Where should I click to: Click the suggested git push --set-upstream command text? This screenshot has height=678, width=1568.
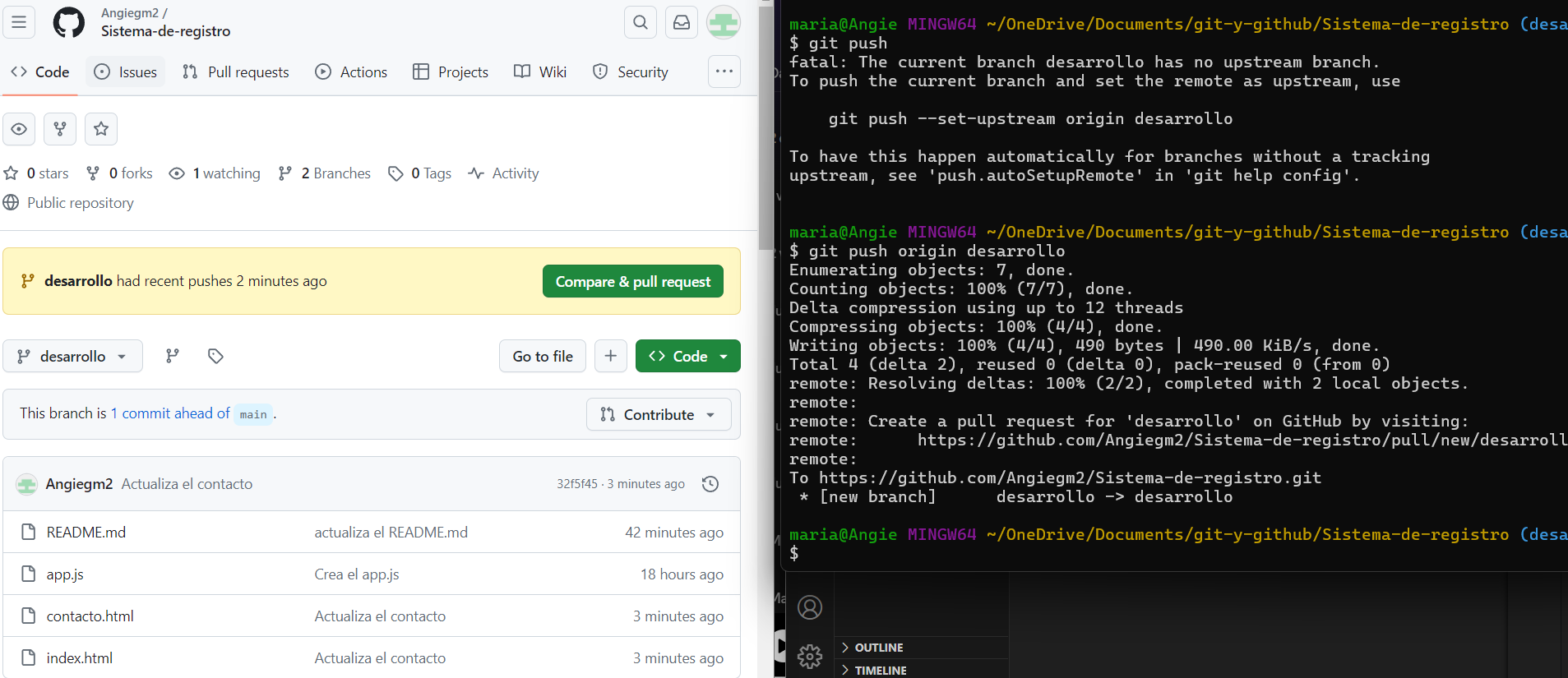coord(1030,119)
